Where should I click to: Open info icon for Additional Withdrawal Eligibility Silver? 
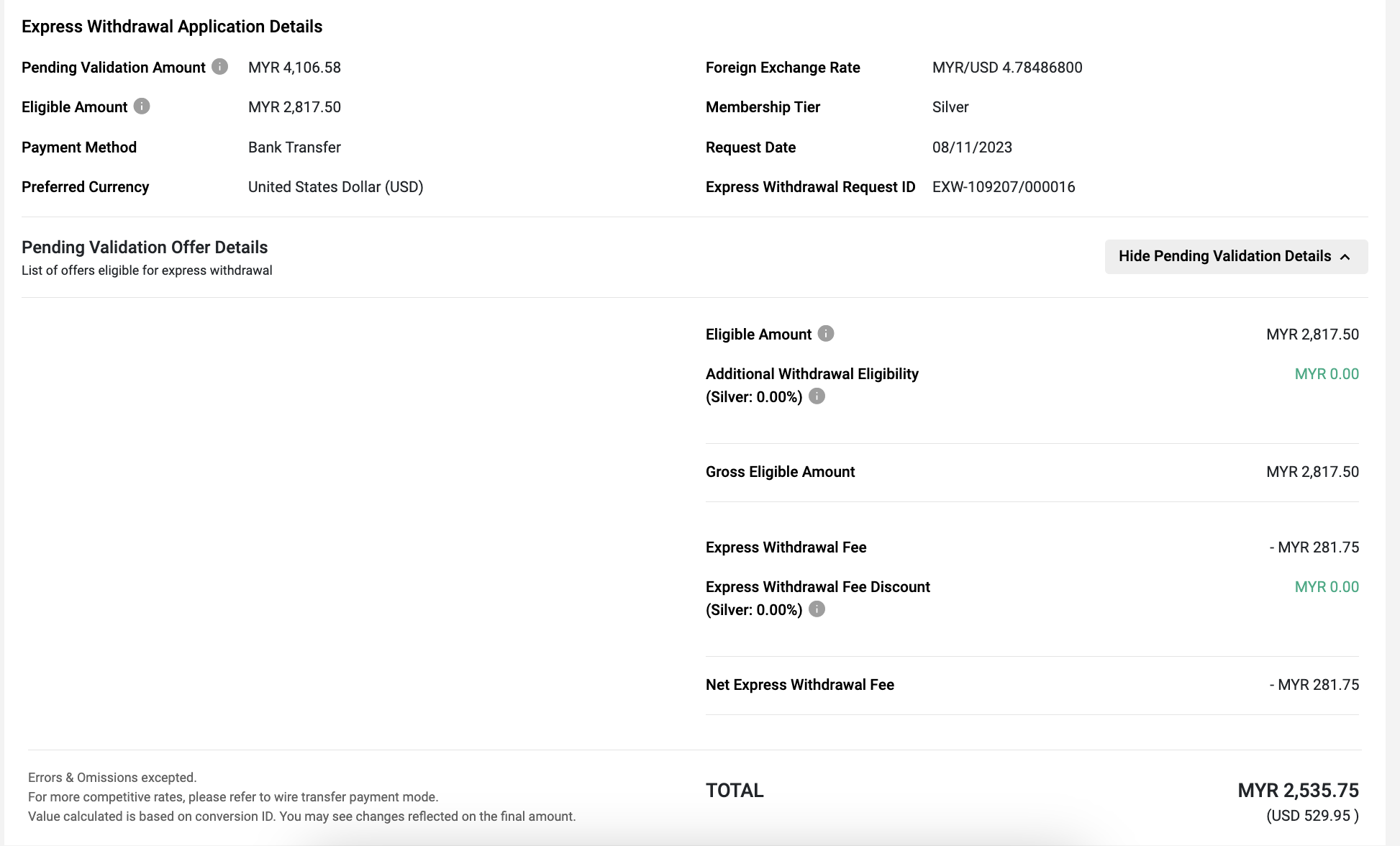[817, 396]
